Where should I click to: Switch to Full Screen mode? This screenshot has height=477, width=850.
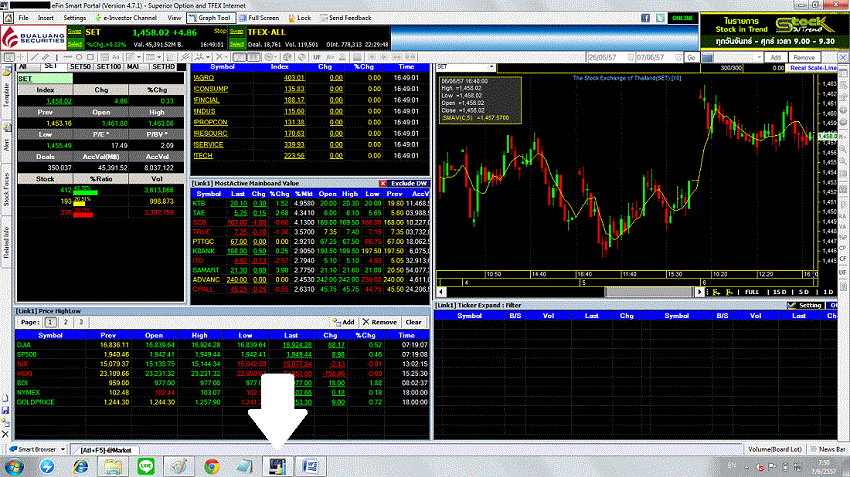tap(259, 18)
